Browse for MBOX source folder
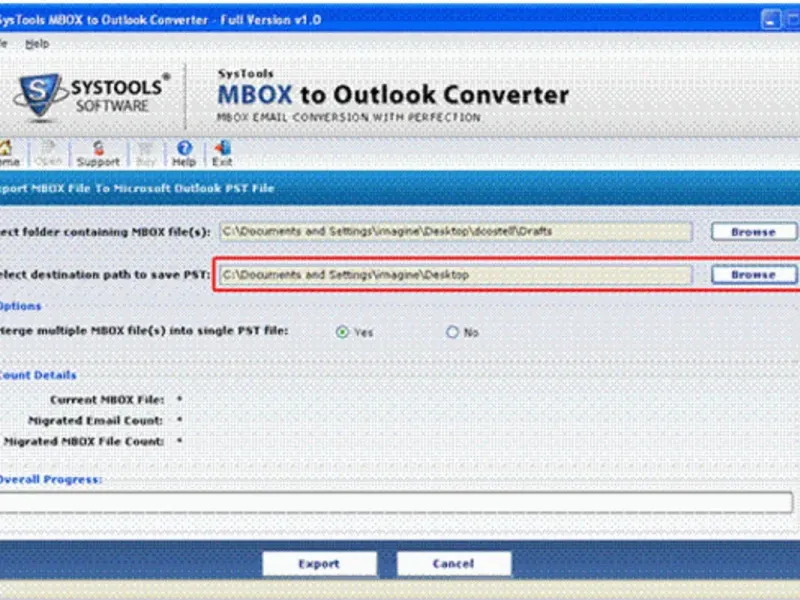This screenshot has height=600, width=800. (754, 232)
